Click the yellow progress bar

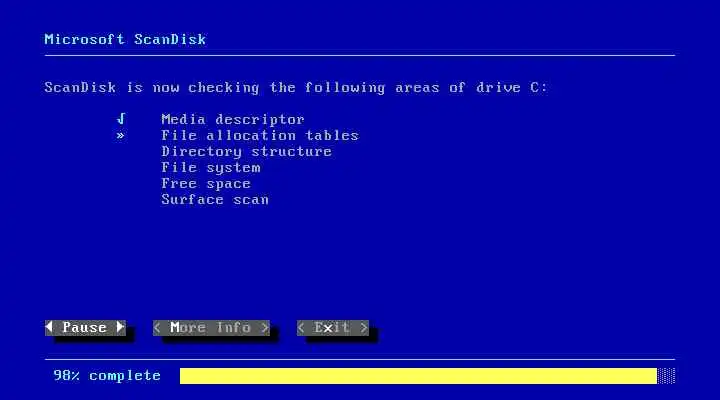(x=418, y=376)
